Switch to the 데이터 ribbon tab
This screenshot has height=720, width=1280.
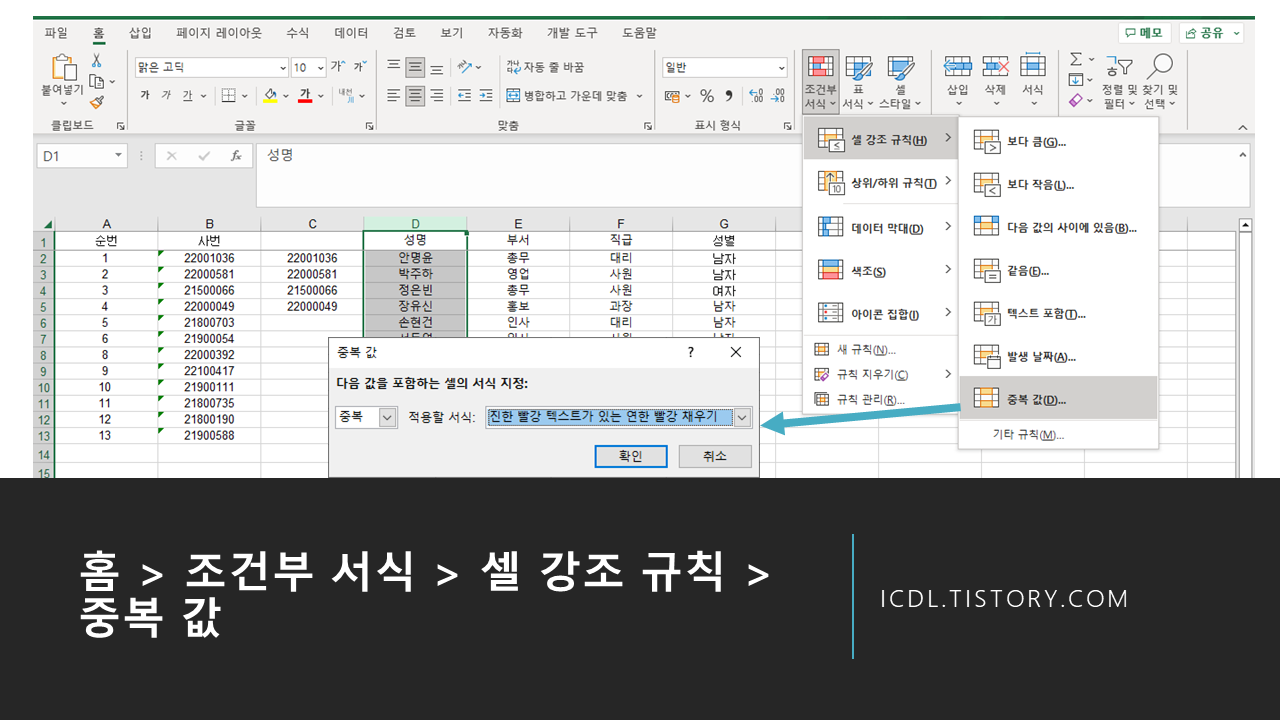coord(351,32)
